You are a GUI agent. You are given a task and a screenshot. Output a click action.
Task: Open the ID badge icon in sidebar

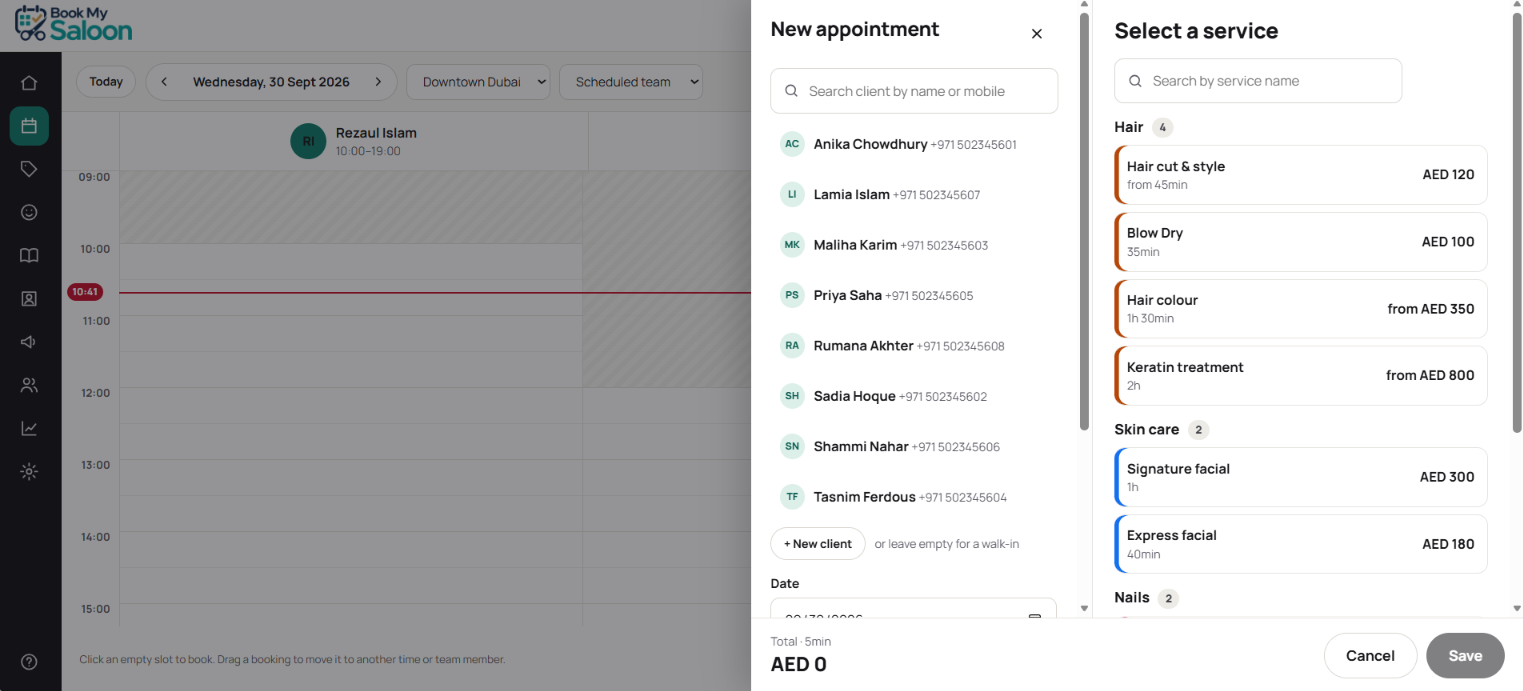[x=29, y=298]
